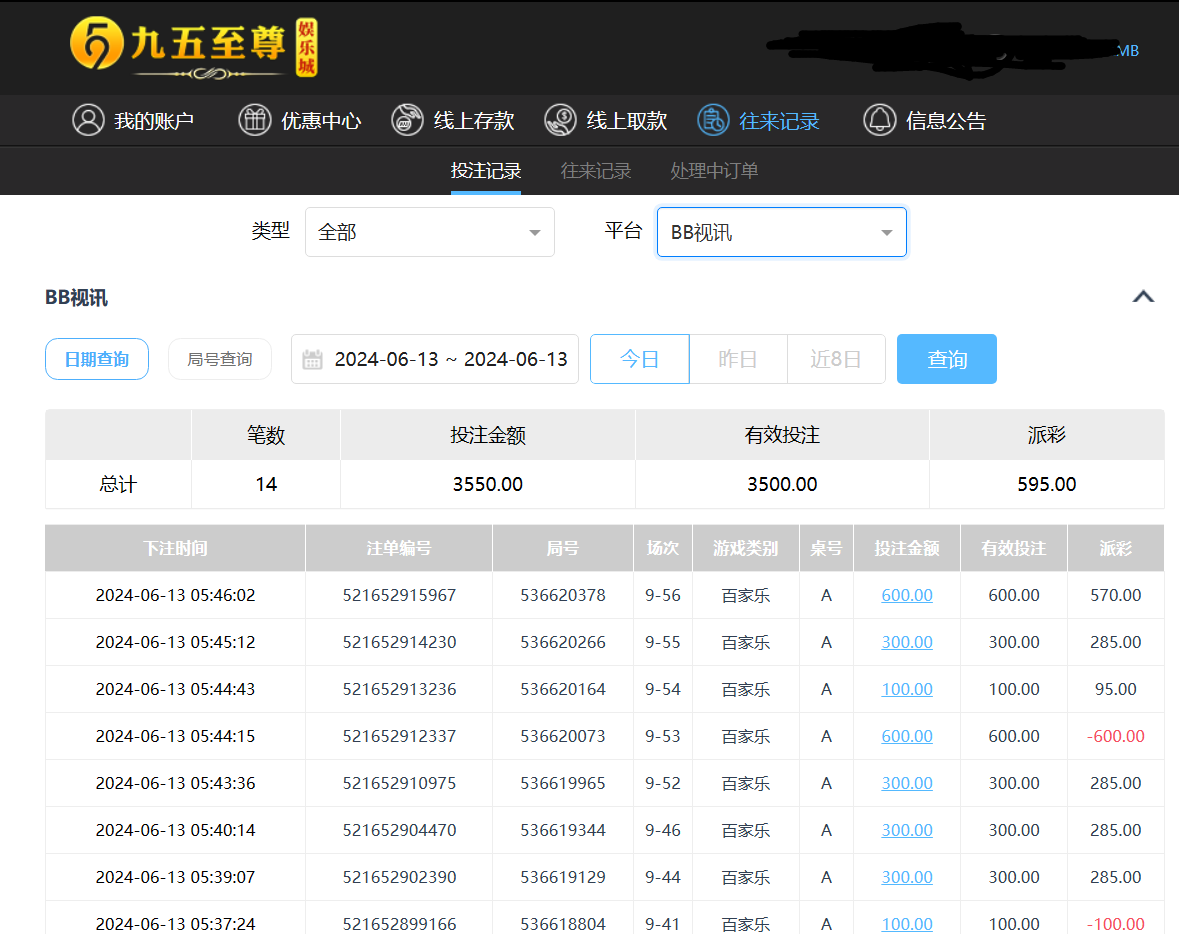Screen dimensions: 1179x934
Task: Collapse the BB视讯 section chevron
Action: tap(1143, 297)
